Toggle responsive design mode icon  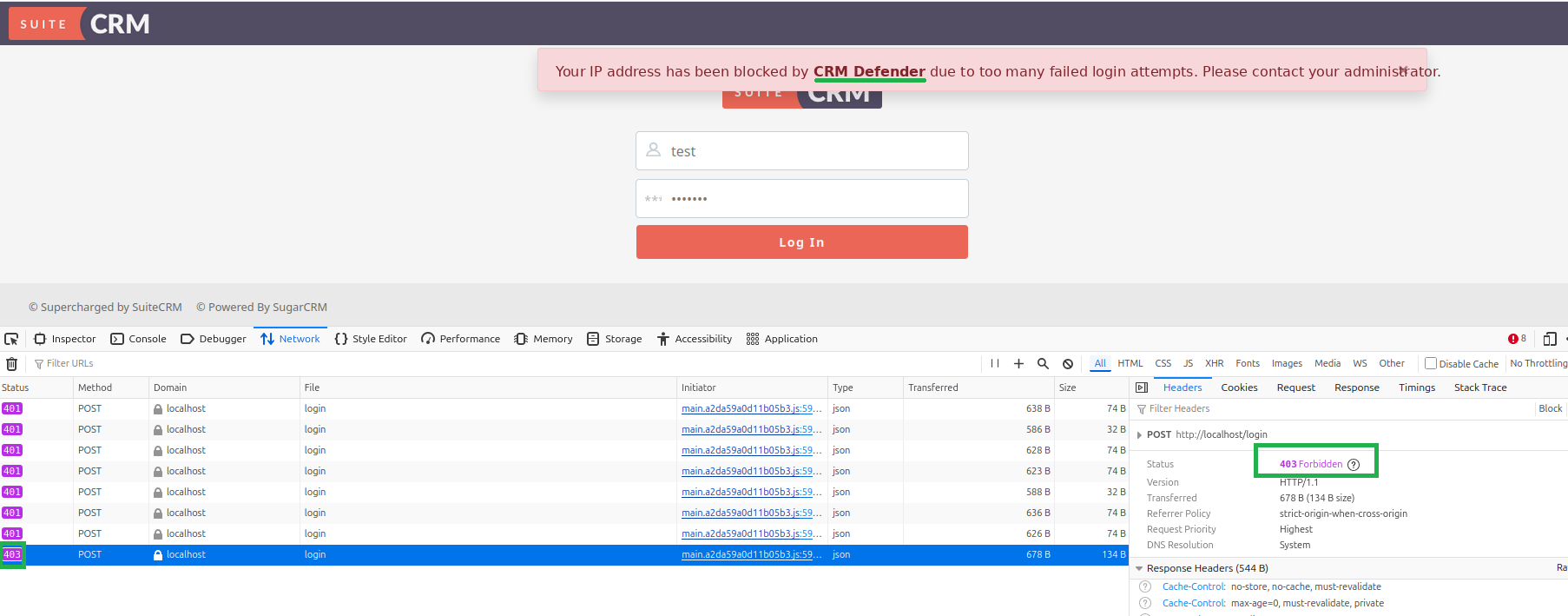point(1550,339)
